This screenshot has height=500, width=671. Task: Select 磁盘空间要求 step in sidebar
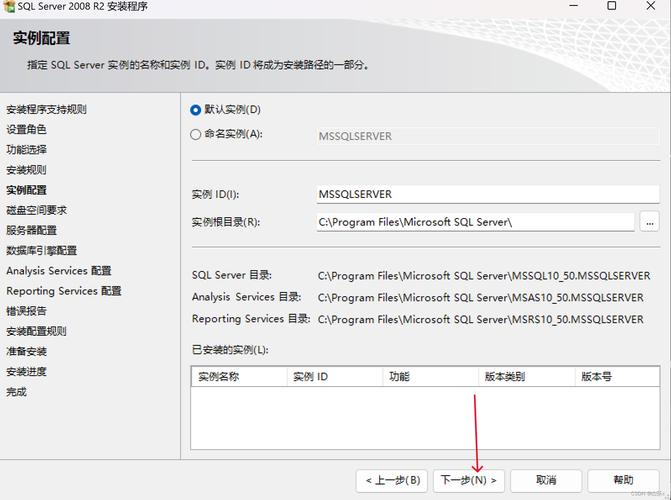(x=36, y=210)
